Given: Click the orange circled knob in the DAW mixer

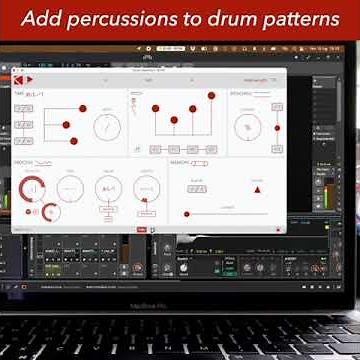Looking at the screenshot, I should [137, 267].
